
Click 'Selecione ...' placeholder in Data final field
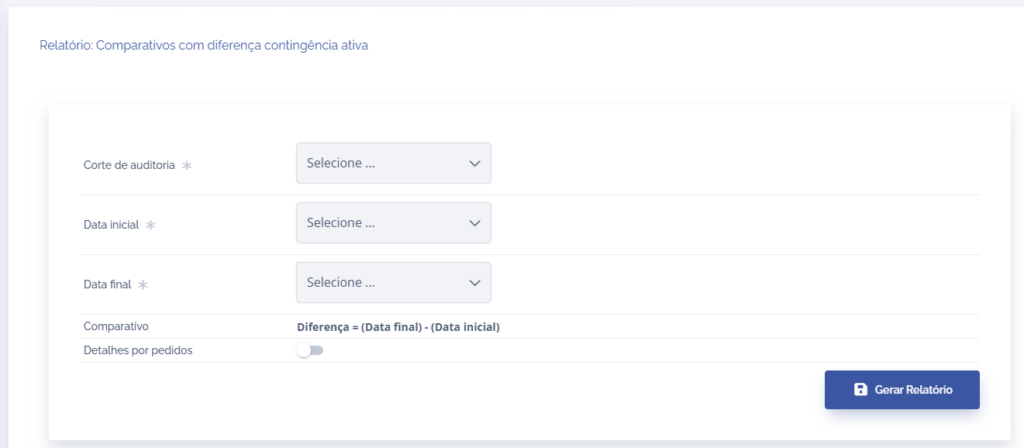click(341, 283)
